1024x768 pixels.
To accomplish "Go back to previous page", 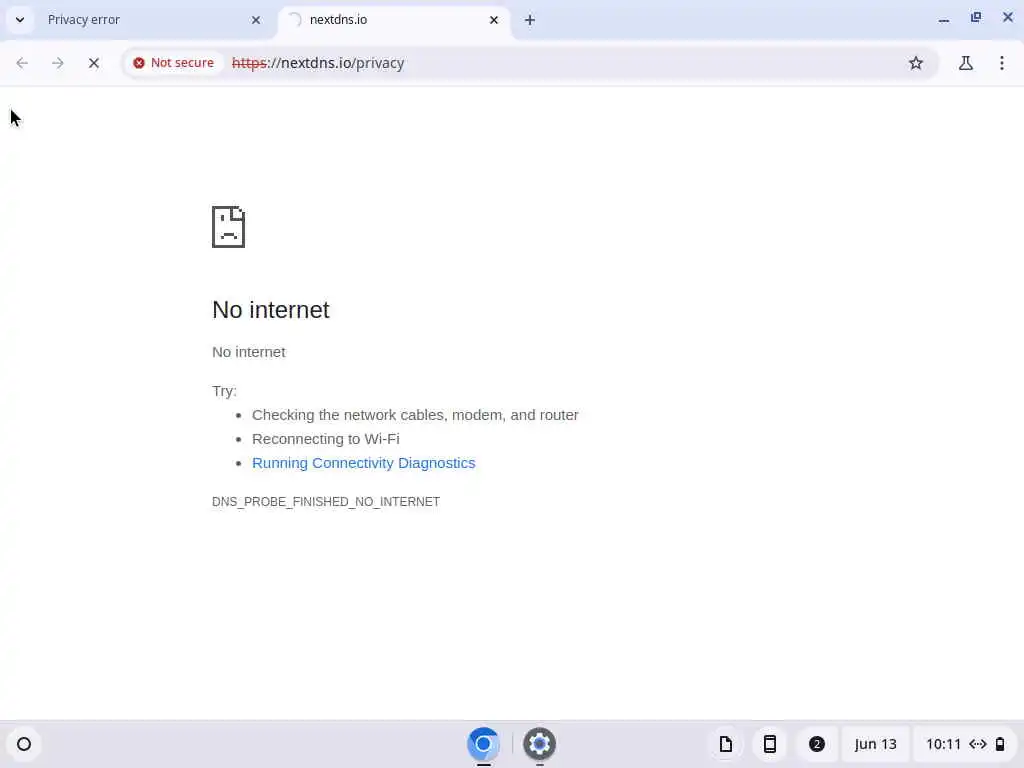I will pos(22,63).
